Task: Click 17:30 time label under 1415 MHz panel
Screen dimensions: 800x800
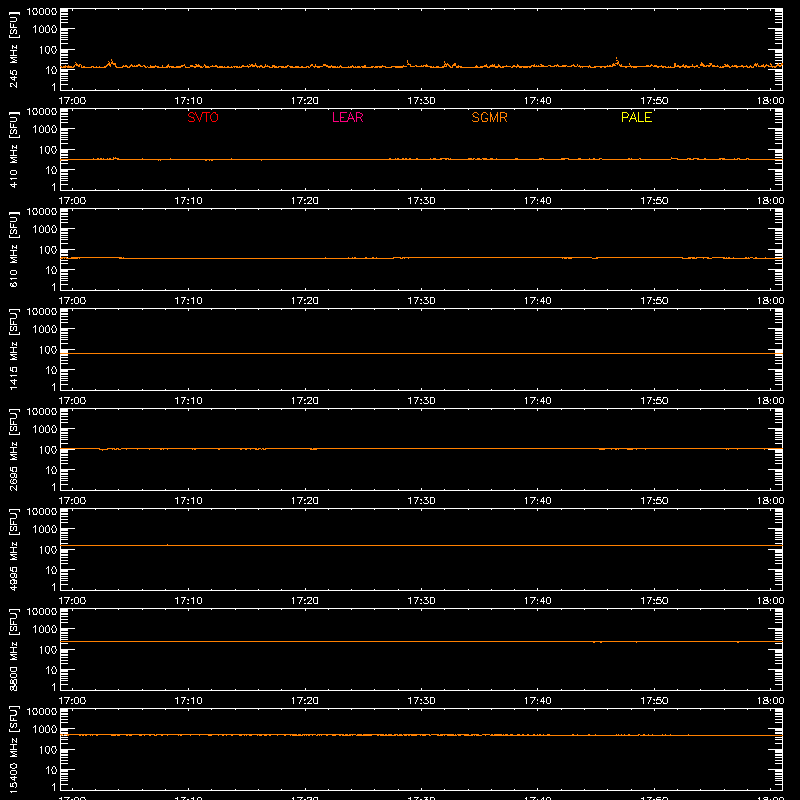Action: coord(421,401)
